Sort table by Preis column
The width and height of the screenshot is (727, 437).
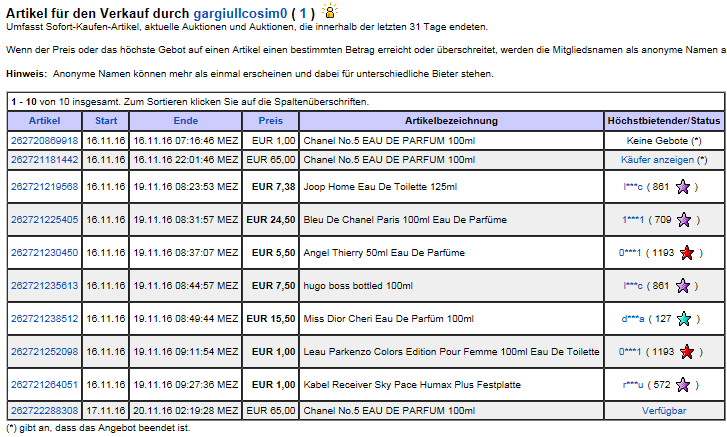pyautogui.click(x=270, y=121)
